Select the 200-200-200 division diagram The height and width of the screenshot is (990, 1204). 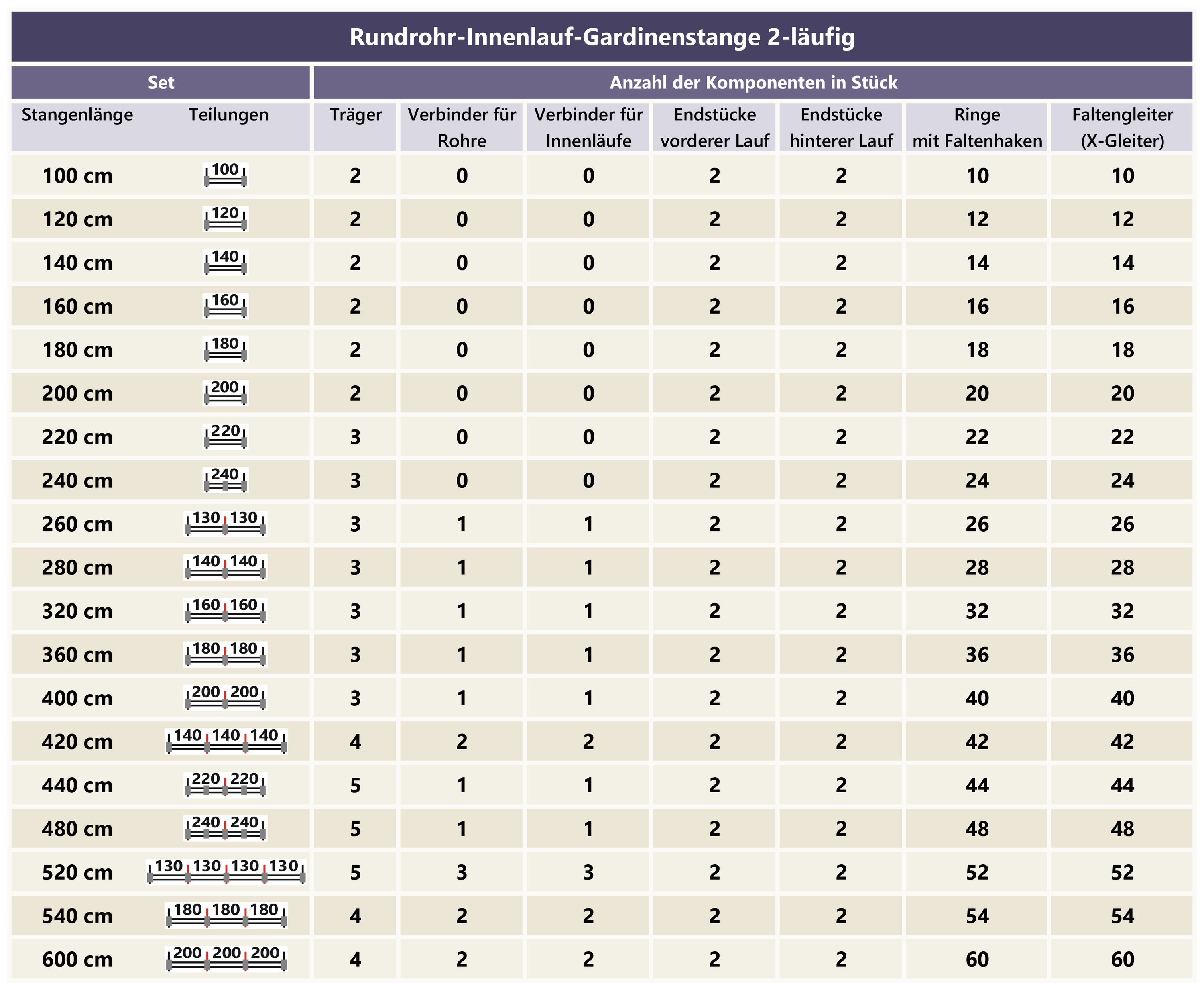(x=226, y=959)
